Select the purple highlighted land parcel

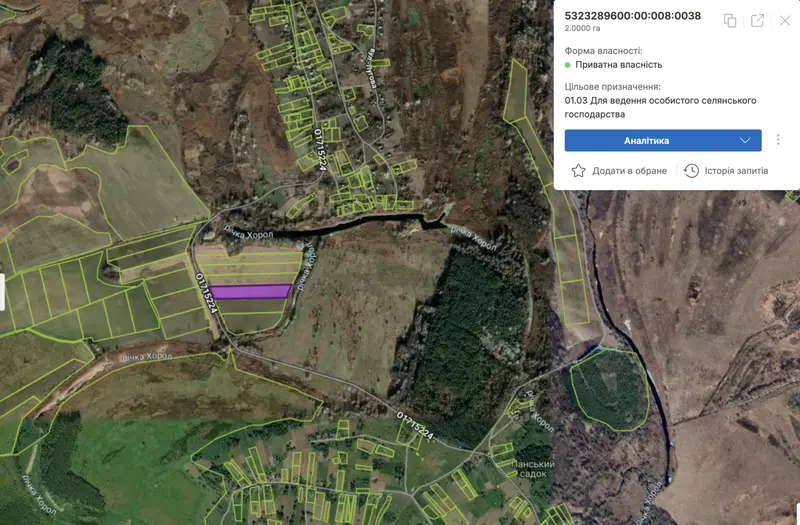click(x=250, y=291)
